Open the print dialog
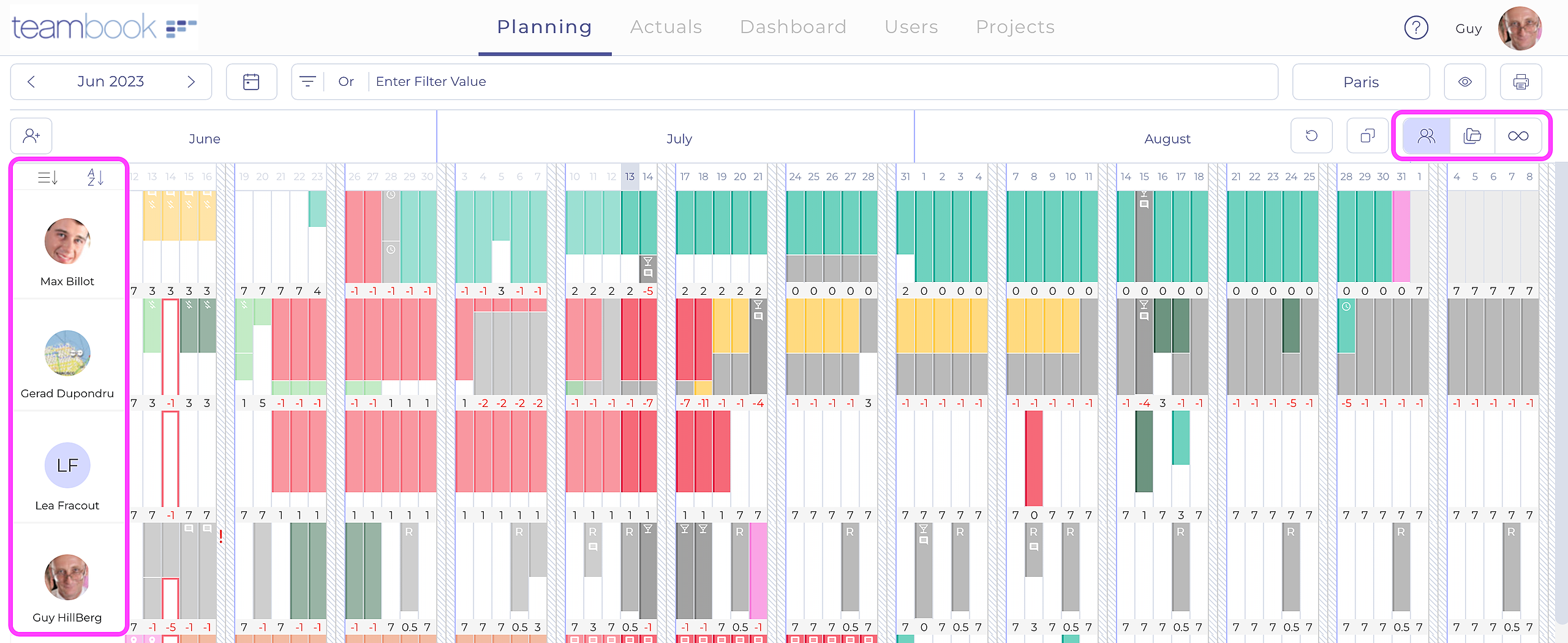 pyautogui.click(x=1521, y=82)
